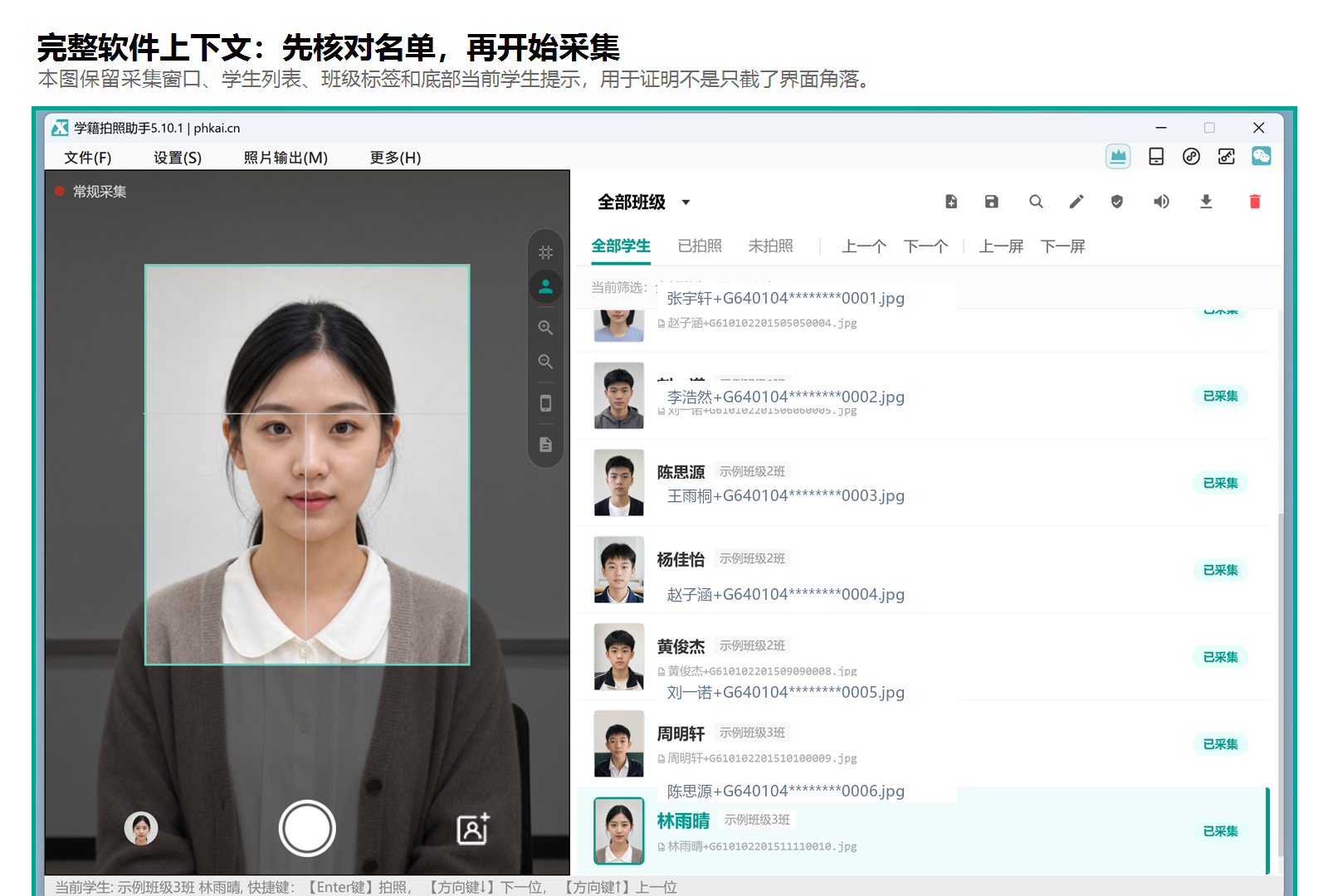Click the 已采集 badge for 周明轩
The height and width of the screenshot is (896, 1328).
1220,744
